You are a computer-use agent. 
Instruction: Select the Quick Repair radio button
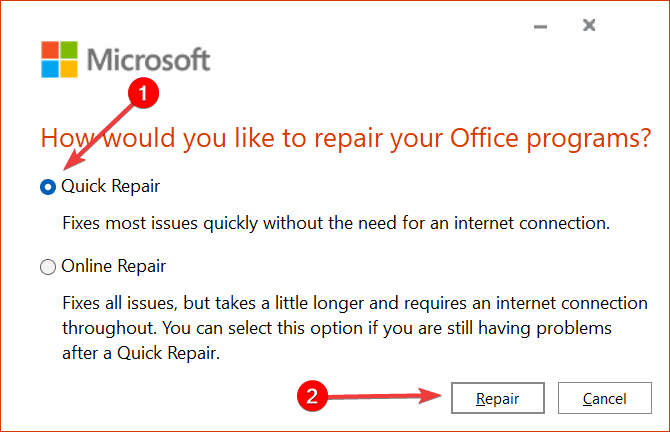48,187
